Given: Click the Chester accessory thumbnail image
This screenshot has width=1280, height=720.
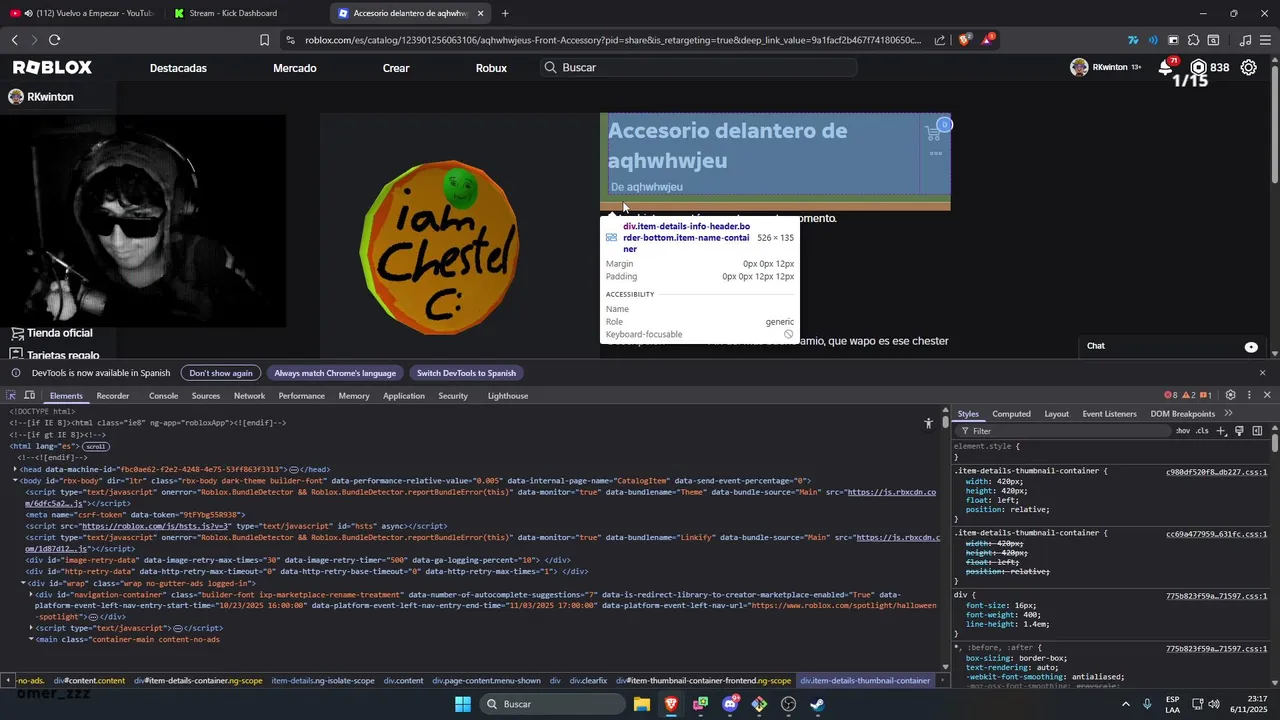Looking at the screenshot, I should [440, 246].
